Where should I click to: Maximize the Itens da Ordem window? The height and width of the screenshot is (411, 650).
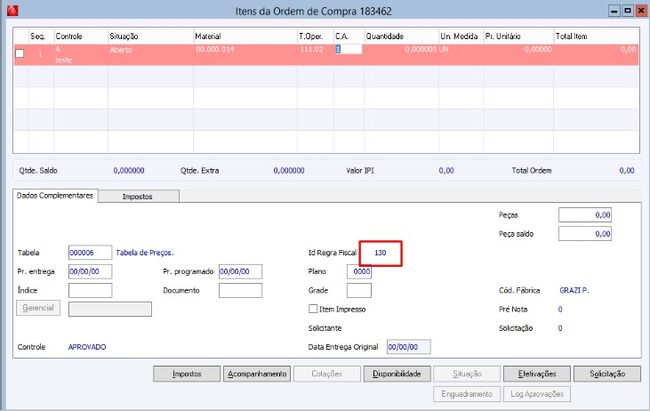pyautogui.click(x=628, y=11)
